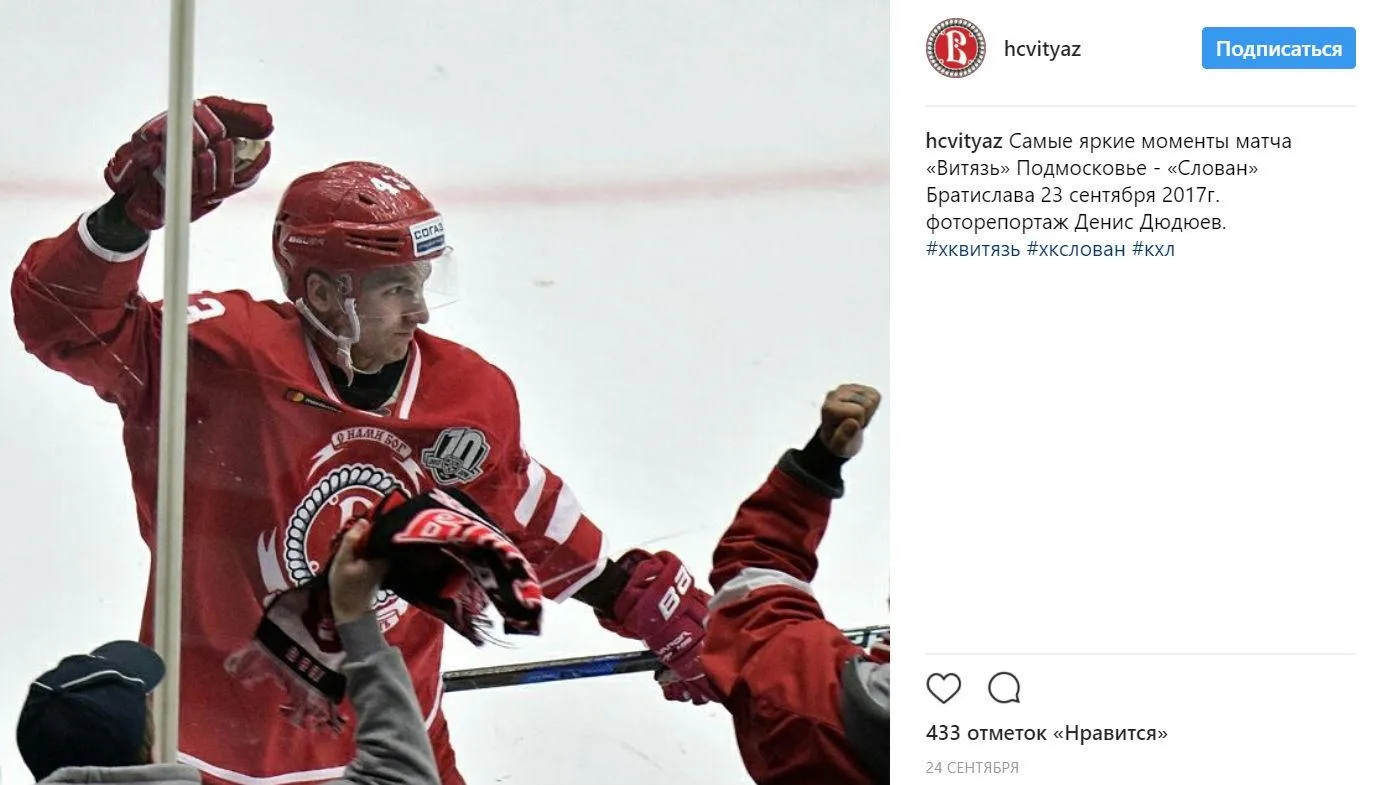View the 433 отметок «Нравится» likes list
1379x785 pixels.
point(1047,733)
